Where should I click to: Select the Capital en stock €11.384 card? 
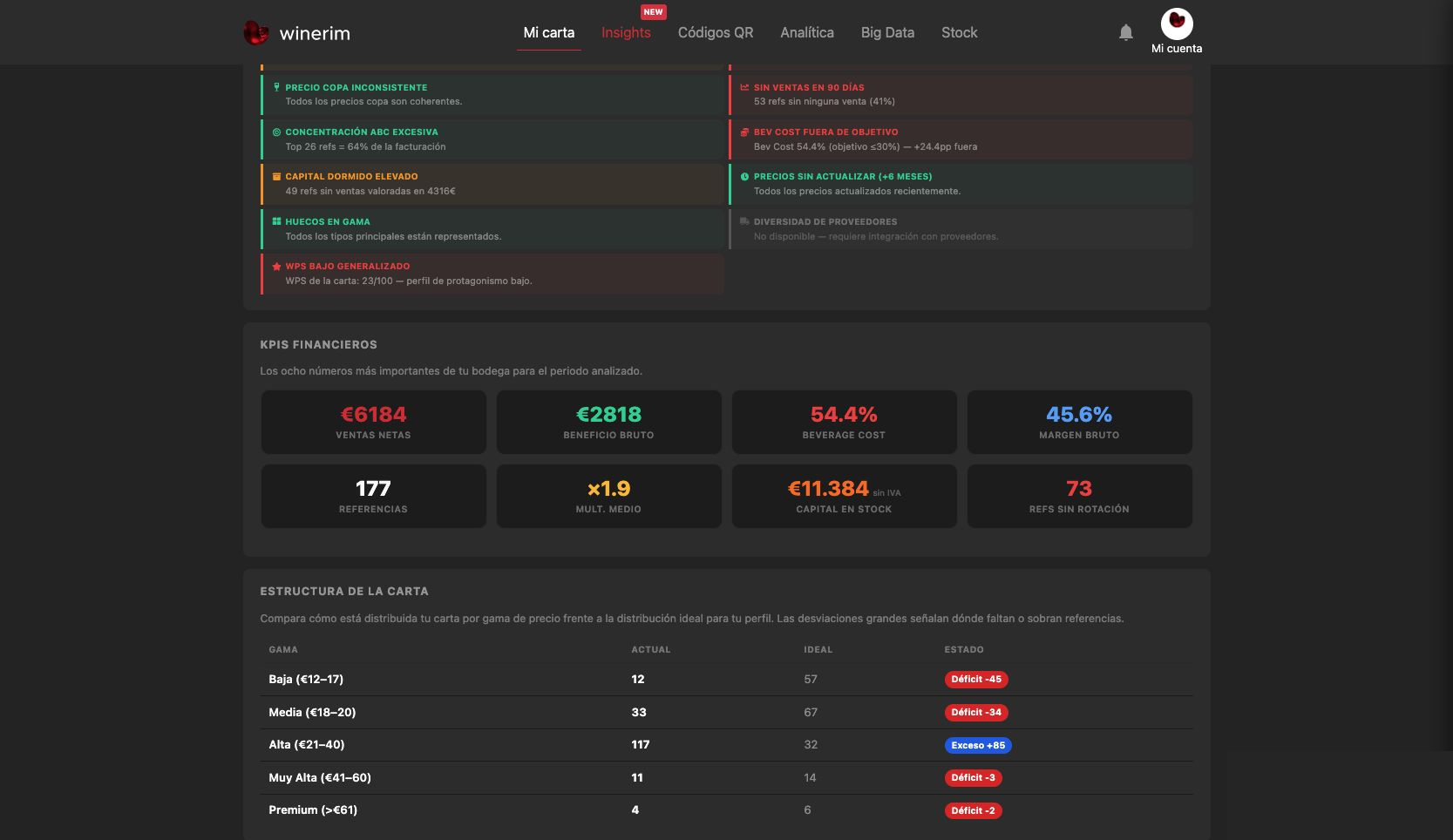click(x=845, y=496)
